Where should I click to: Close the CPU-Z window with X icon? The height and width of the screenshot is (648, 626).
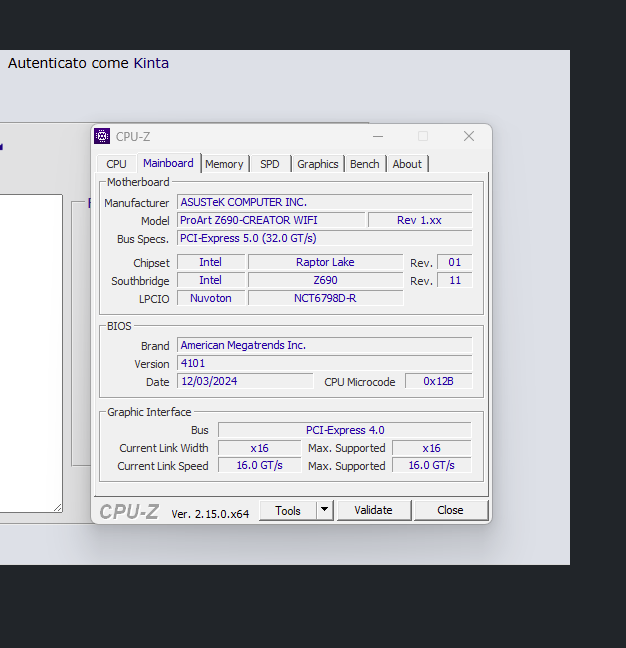[x=469, y=136]
